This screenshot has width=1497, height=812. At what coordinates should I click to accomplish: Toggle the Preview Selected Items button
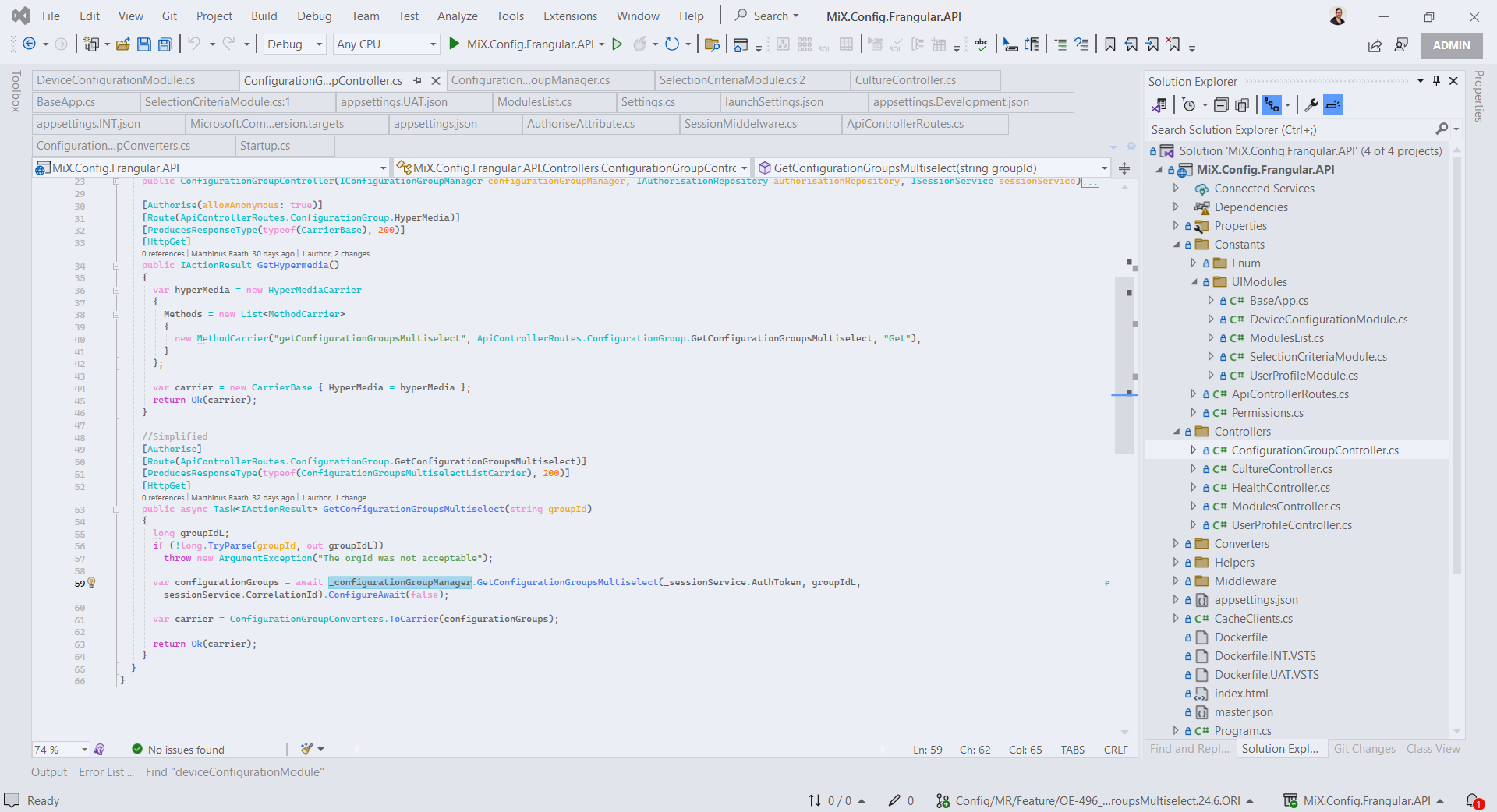coord(1333,105)
